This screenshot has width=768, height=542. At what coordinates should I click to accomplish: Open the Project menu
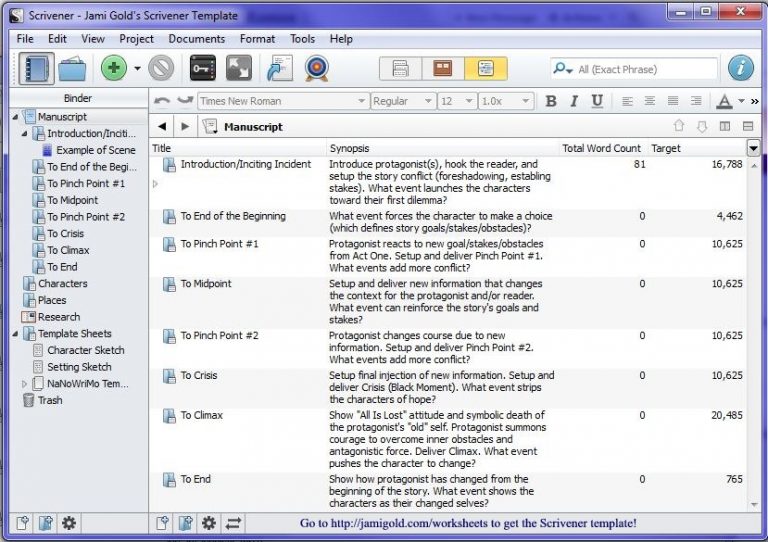point(136,39)
